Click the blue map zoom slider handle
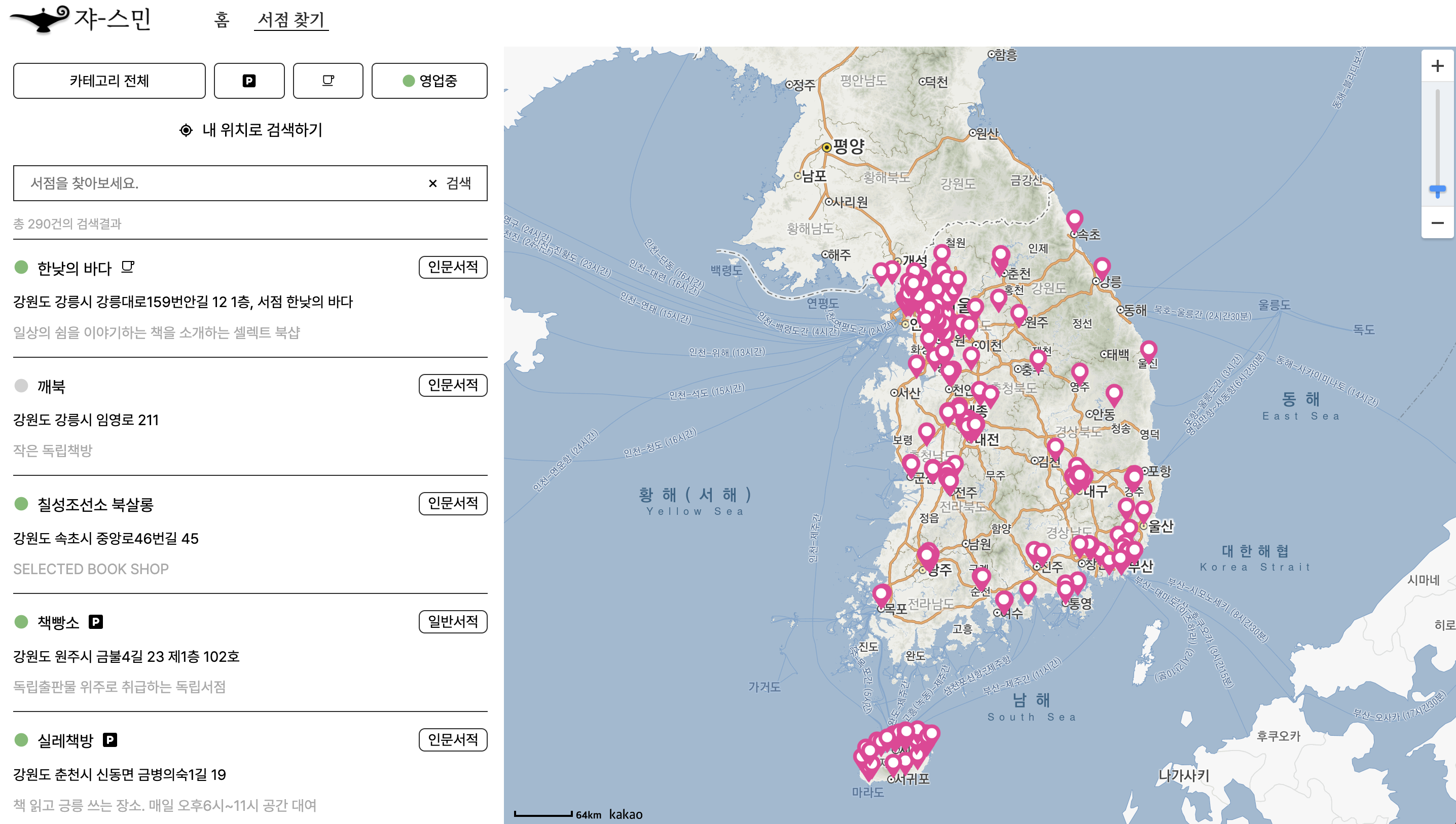Viewport: 1456px width, 824px height. 1437,191
